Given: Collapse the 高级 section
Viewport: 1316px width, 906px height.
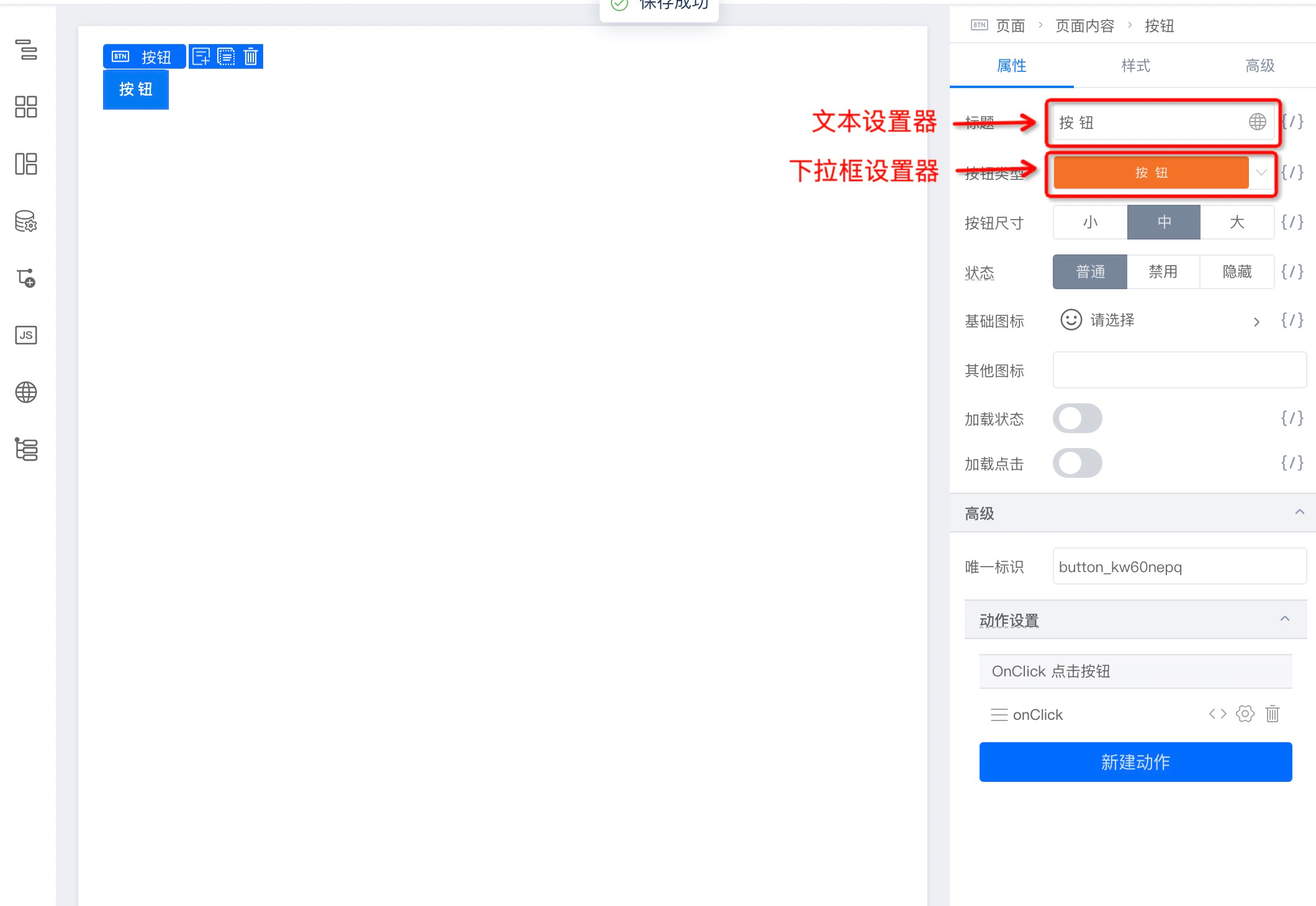Looking at the screenshot, I should click(1299, 513).
